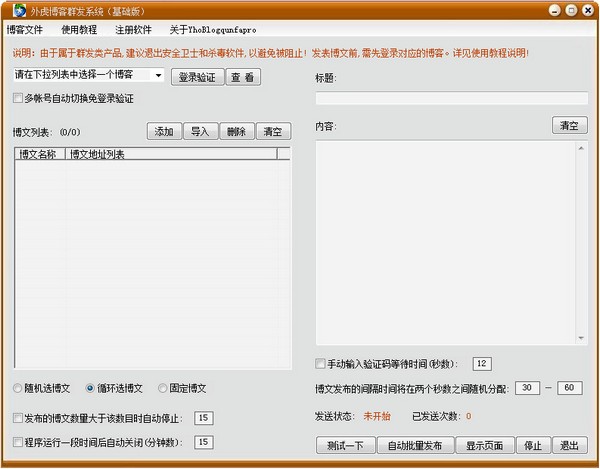Click the 登录验证 button
Image resolution: width=600 pixels, height=469 pixels.
(197, 77)
